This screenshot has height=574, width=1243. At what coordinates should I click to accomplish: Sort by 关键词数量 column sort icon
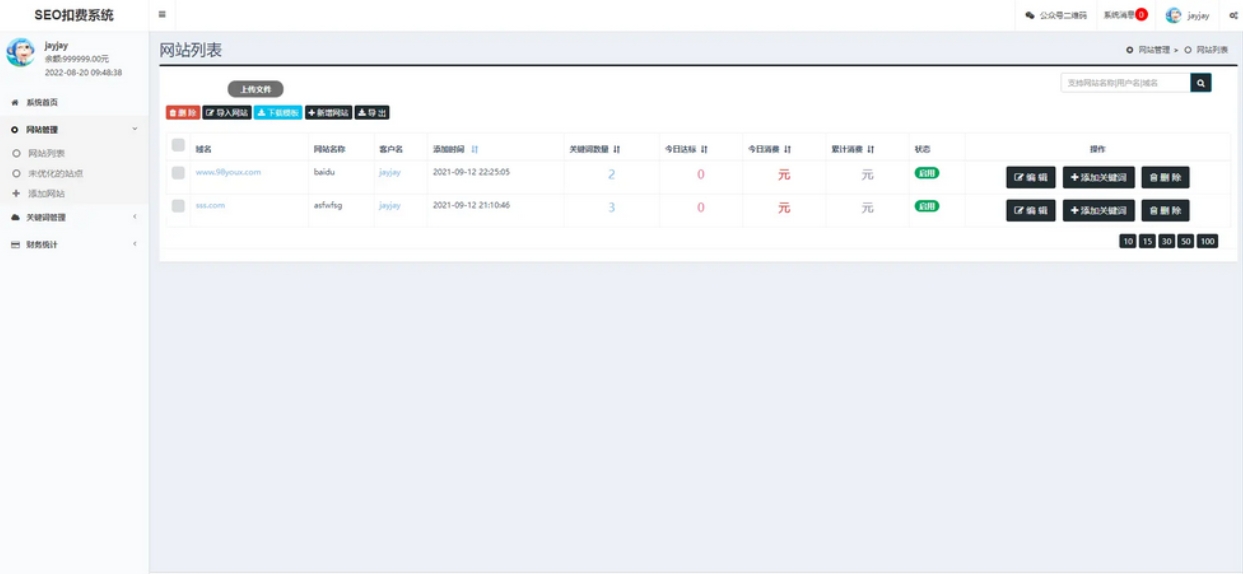[x=617, y=149]
